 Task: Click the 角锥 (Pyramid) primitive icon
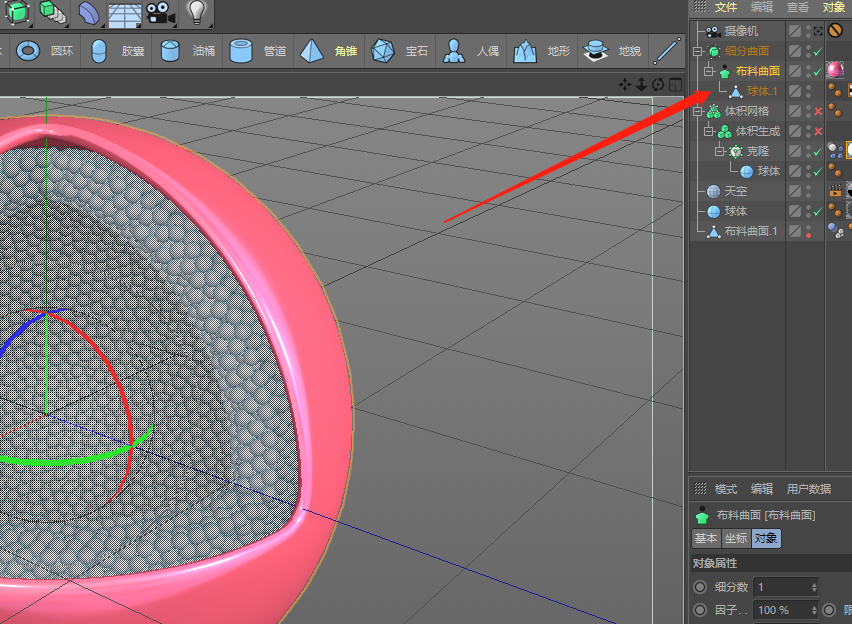[312, 51]
